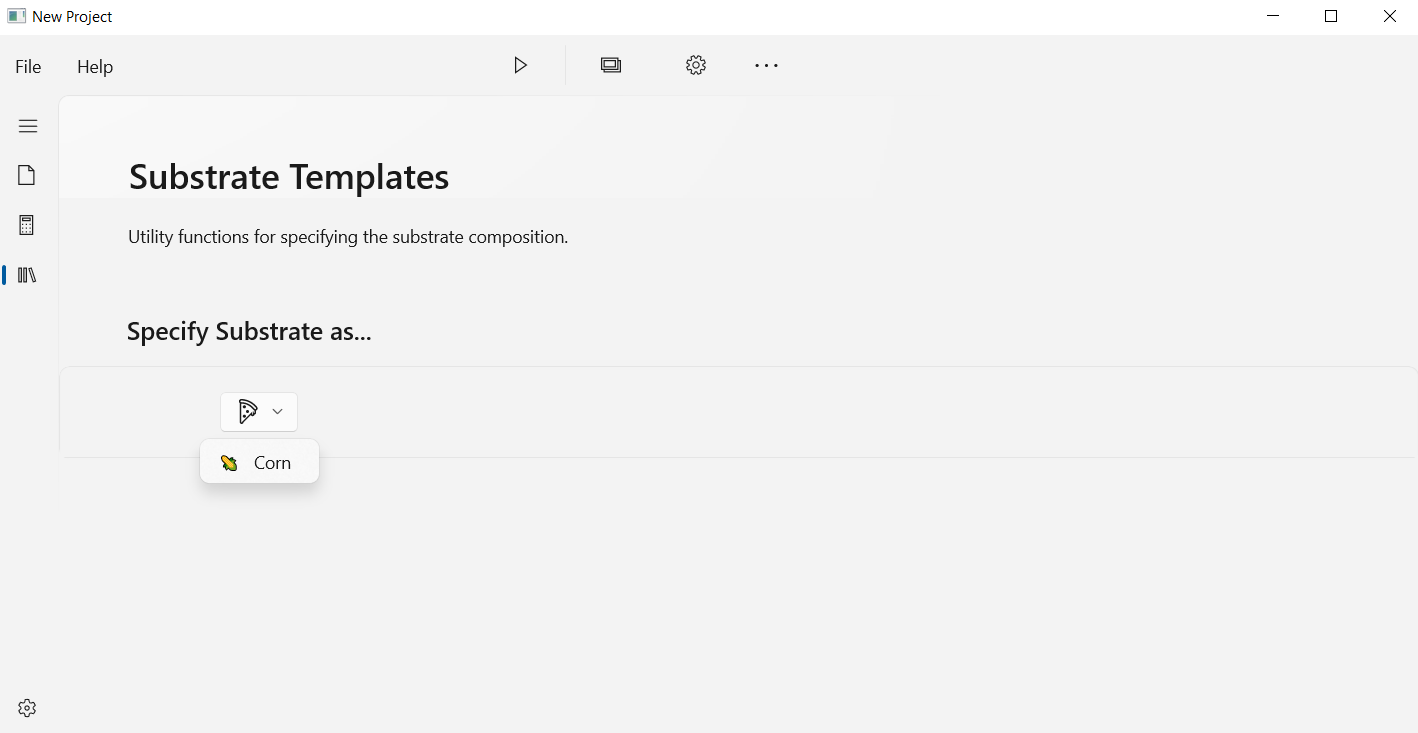
Task: Click the stacked windows toolbar icon
Action: pos(611,65)
